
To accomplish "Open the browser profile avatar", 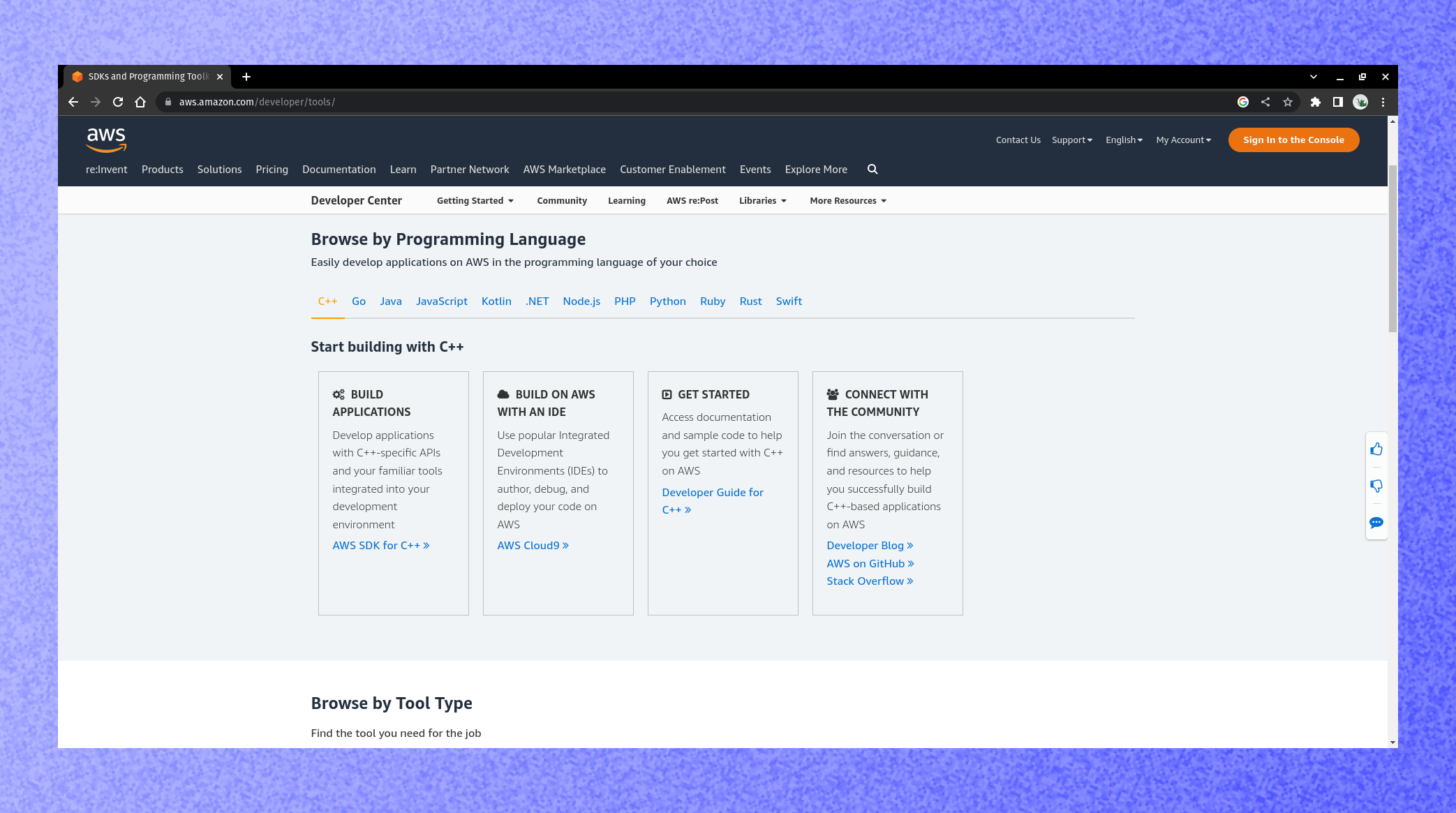I will pyautogui.click(x=1360, y=102).
